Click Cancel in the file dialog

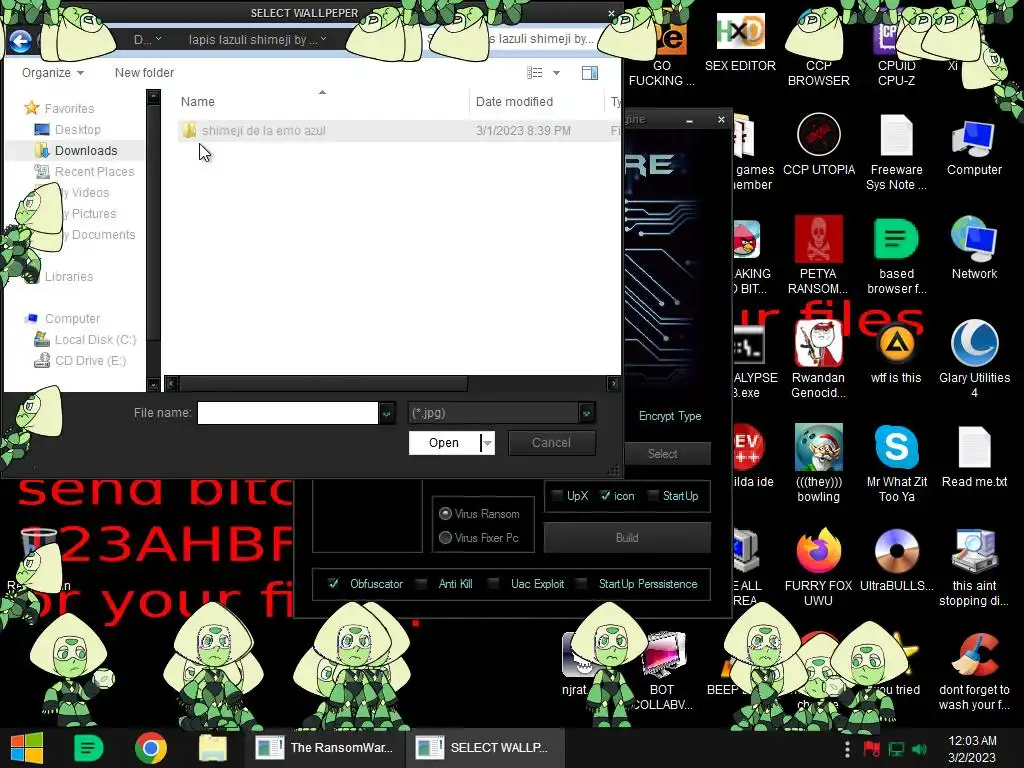pos(551,443)
